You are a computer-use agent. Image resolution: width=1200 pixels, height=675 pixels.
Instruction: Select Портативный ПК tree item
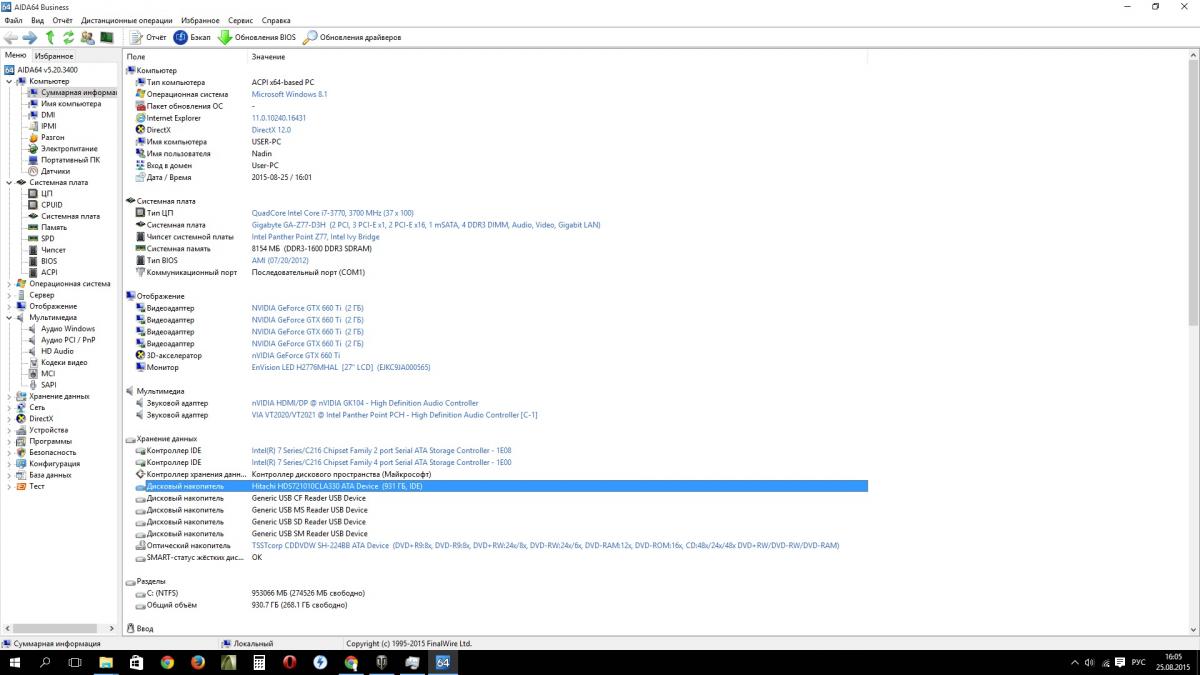point(70,160)
